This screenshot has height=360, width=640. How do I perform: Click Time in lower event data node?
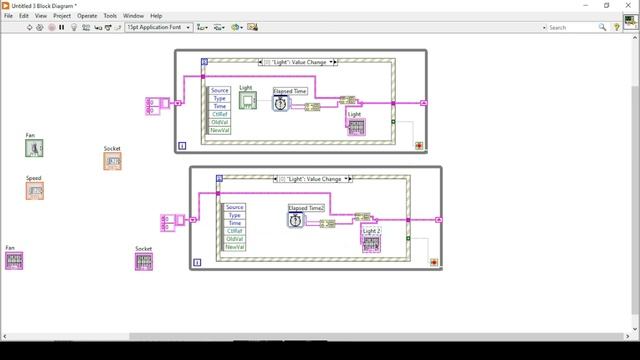(x=235, y=223)
